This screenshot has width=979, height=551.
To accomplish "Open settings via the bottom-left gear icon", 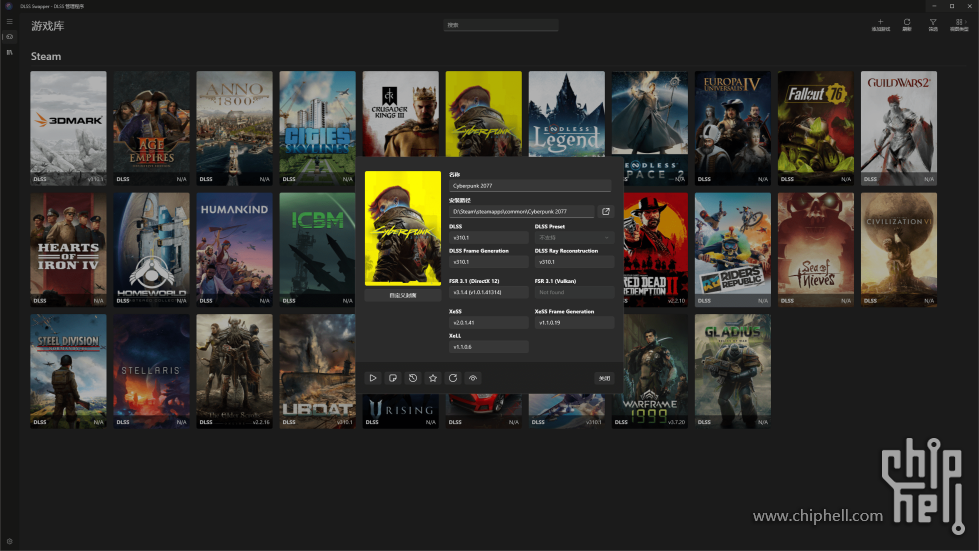I will coord(9,542).
